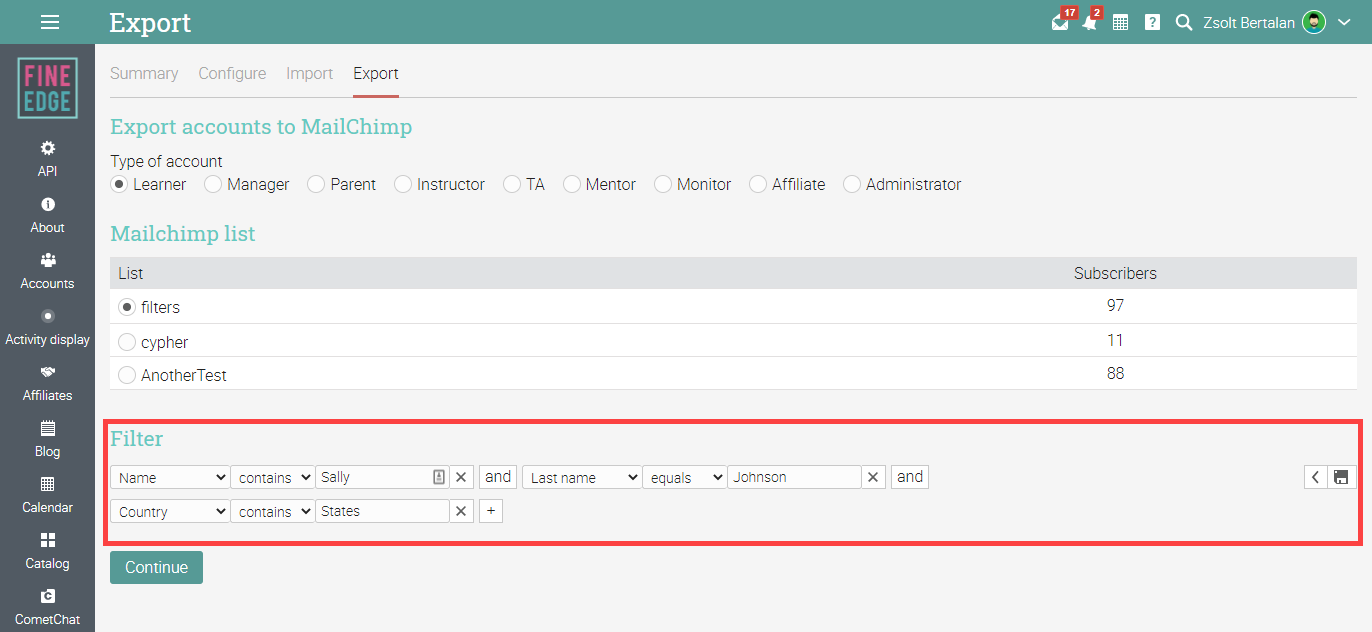Open Catalog in the sidebar
This screenshot has width=1372, height=632.
[x=47, y=551]
